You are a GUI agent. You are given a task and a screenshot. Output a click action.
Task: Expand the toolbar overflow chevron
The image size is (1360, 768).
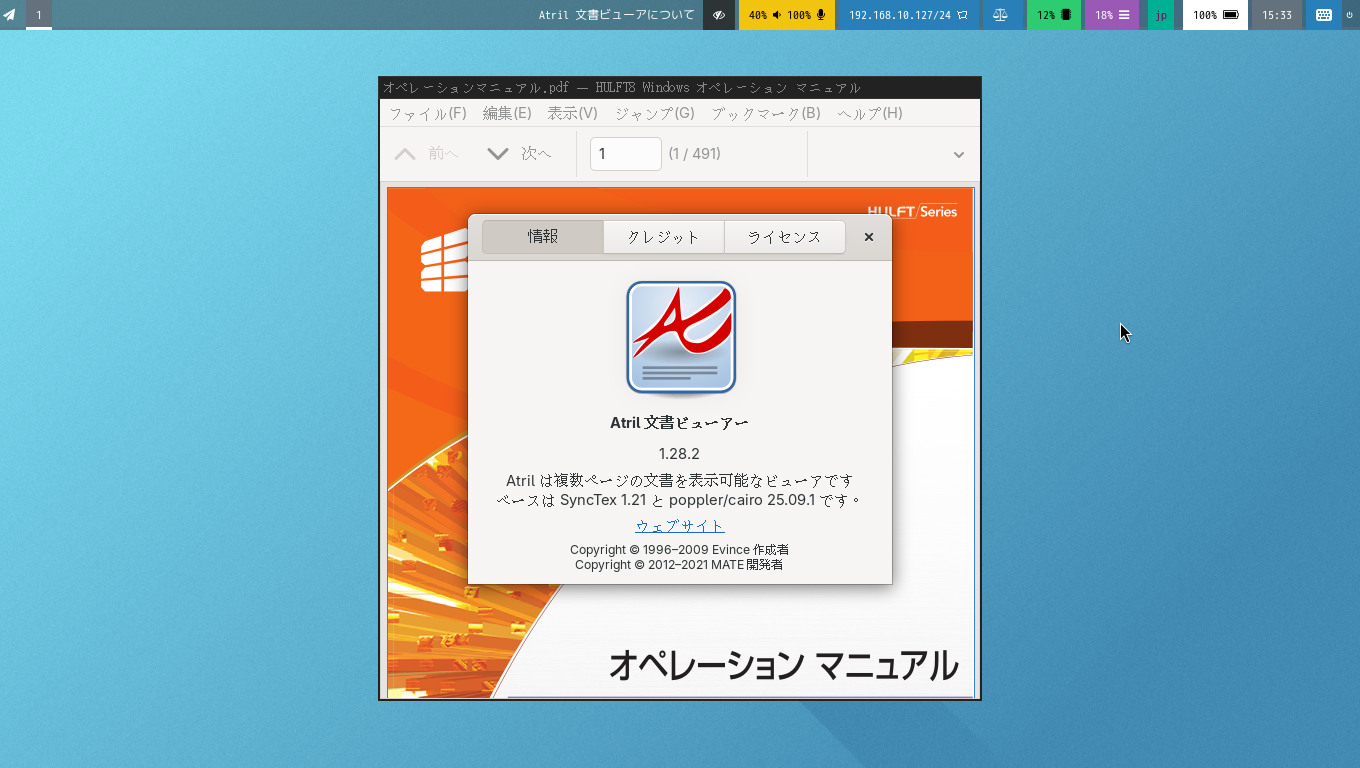point(959,154)
